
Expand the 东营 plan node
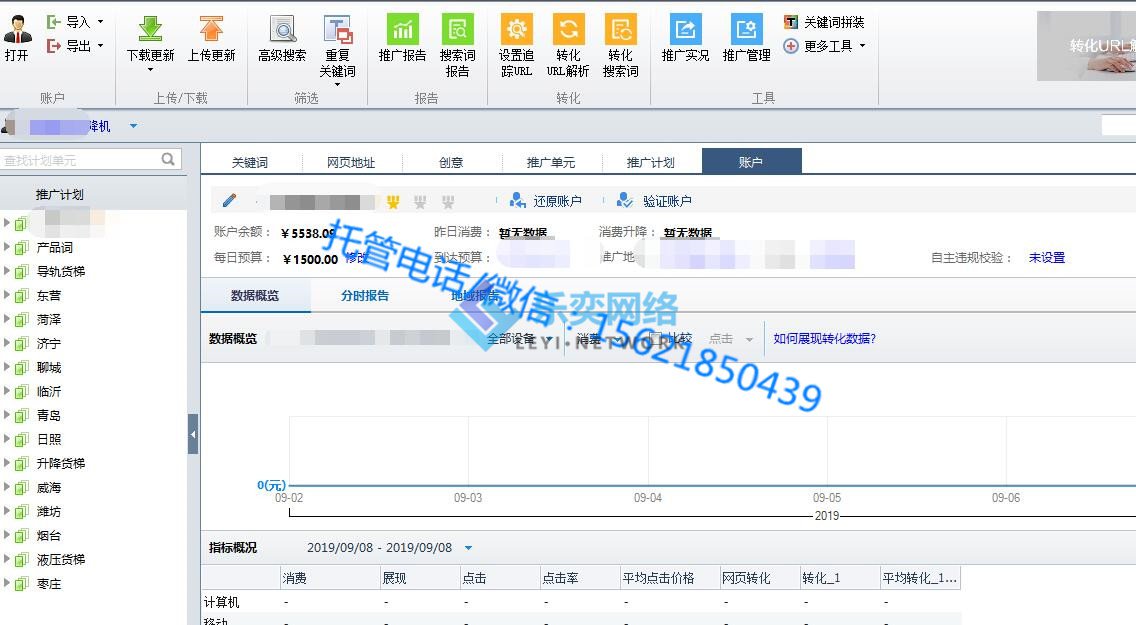(x=7, y=295)
